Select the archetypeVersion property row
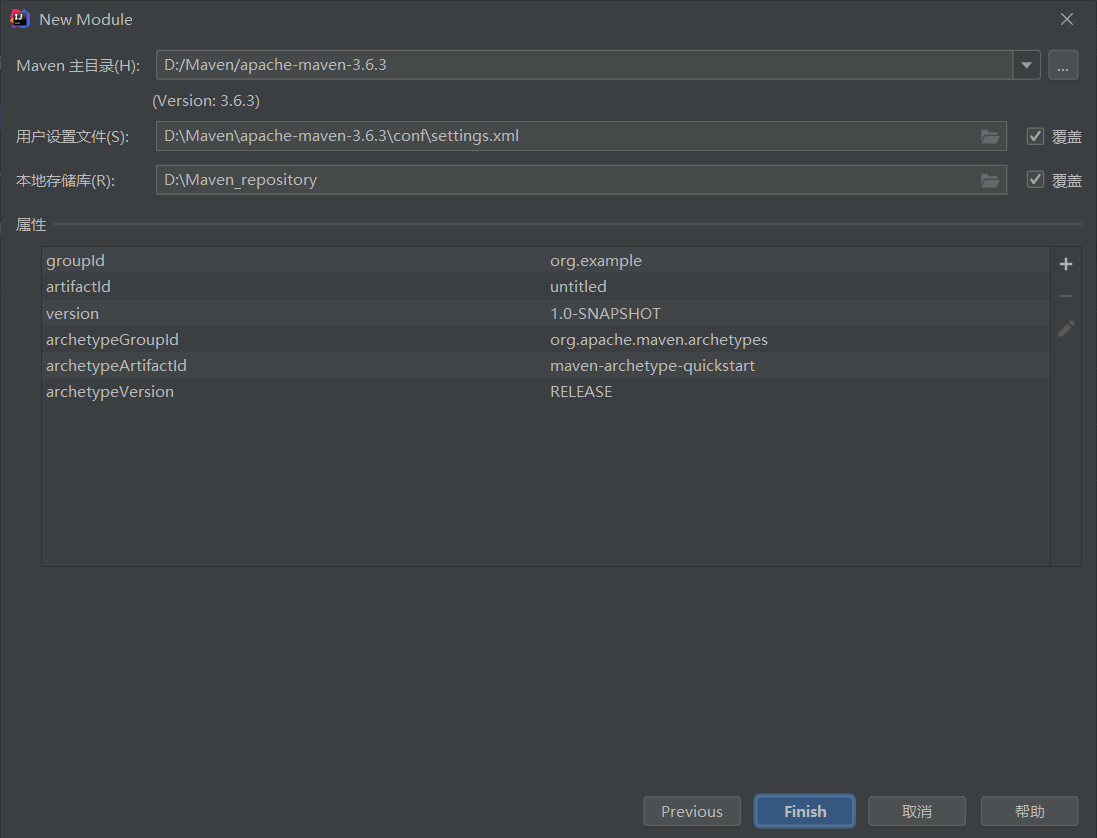The width and height of the screenshot is (1097, 838). [x=546, y=392]
